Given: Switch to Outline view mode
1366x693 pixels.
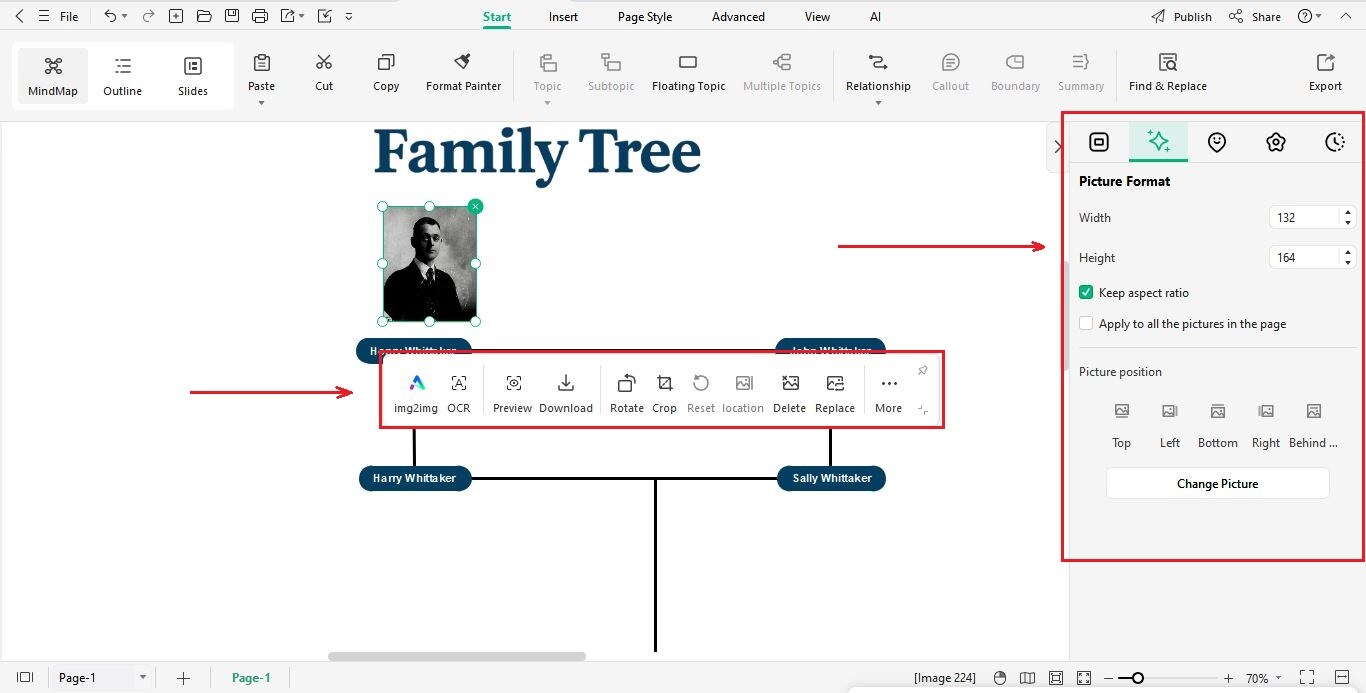Looking at the screenshot, I should tap(123, 76).
